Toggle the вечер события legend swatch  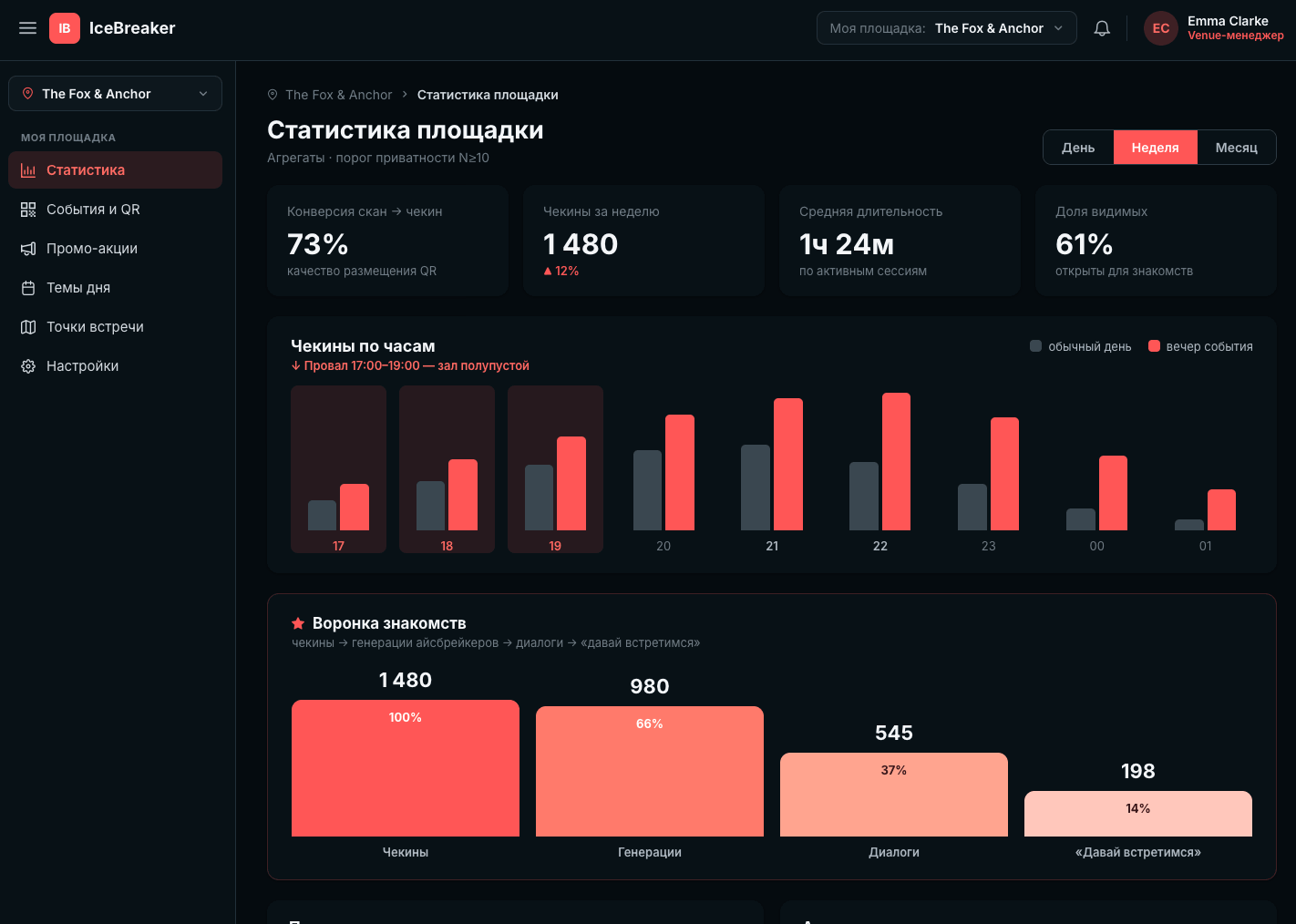(1154, 346)
